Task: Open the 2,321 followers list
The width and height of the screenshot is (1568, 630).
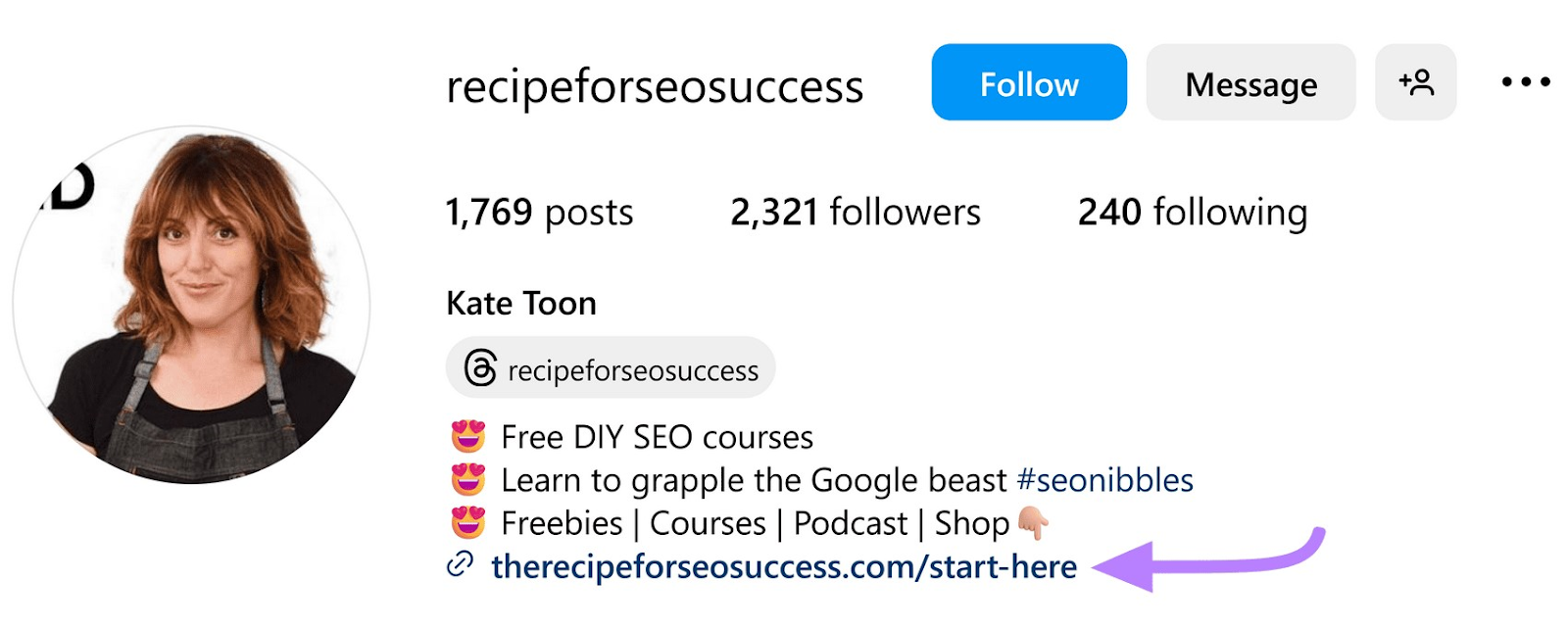Action: [855, 212]
